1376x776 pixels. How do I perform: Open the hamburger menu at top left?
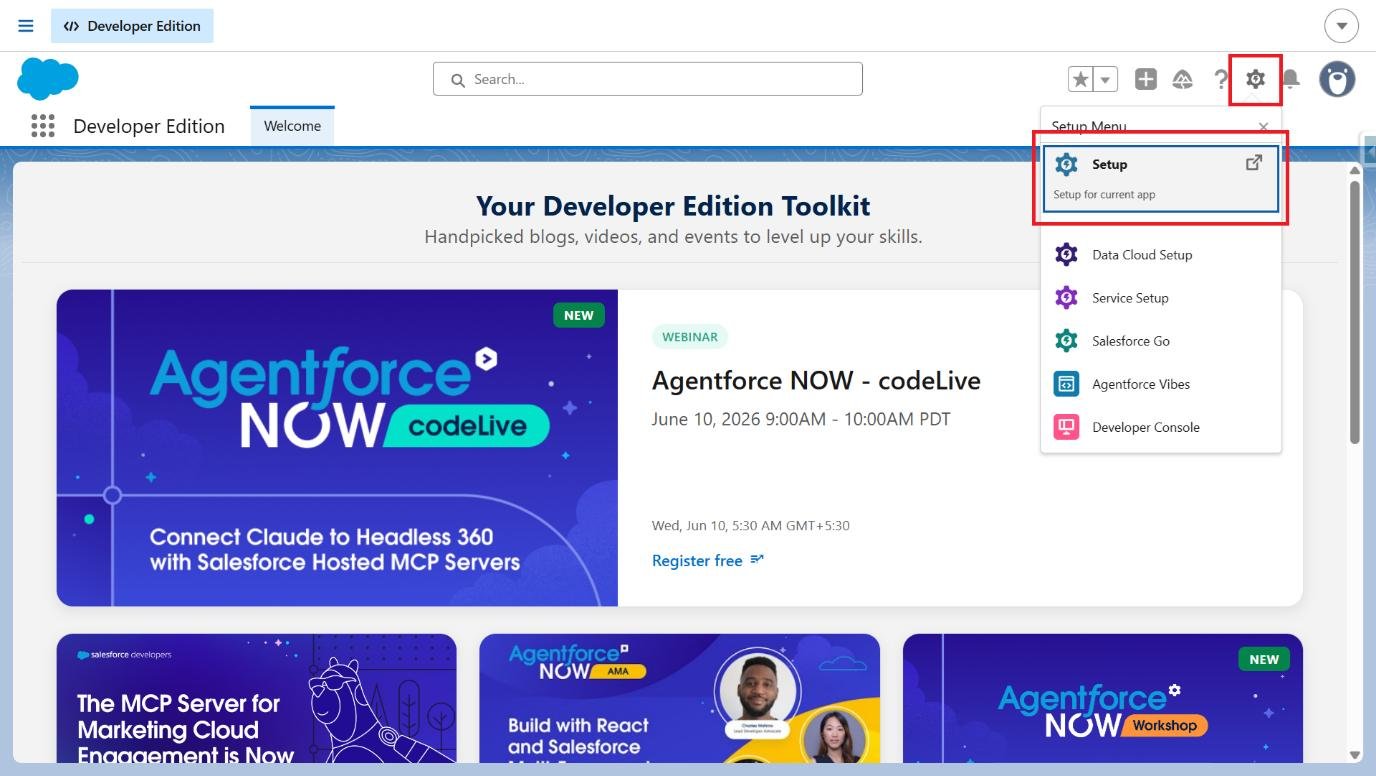point(26,26)
